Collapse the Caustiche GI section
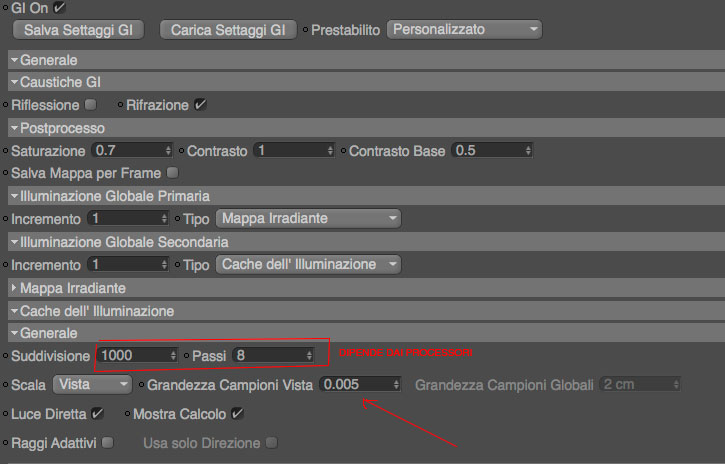 coord(14,81)
